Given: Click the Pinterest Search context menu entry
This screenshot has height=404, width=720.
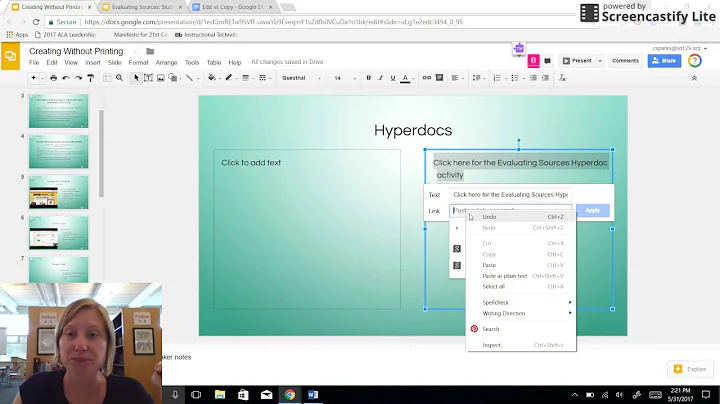Looking at the screenshot, I should point(521,329).
